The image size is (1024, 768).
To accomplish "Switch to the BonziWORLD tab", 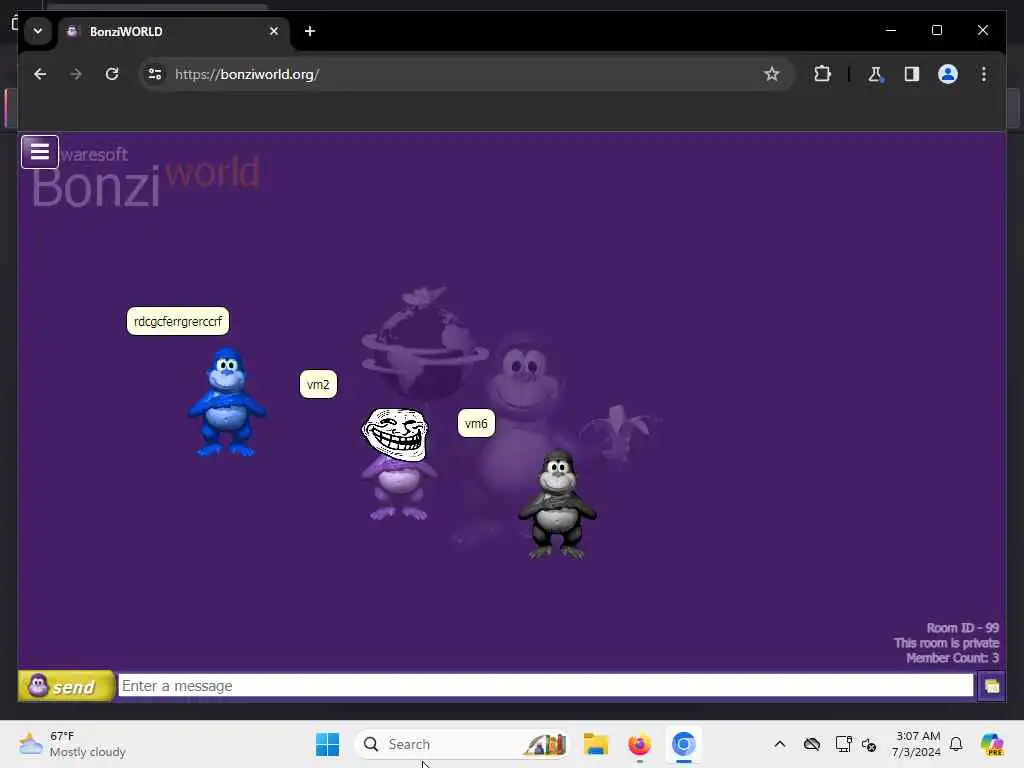I will click(173, 31).
